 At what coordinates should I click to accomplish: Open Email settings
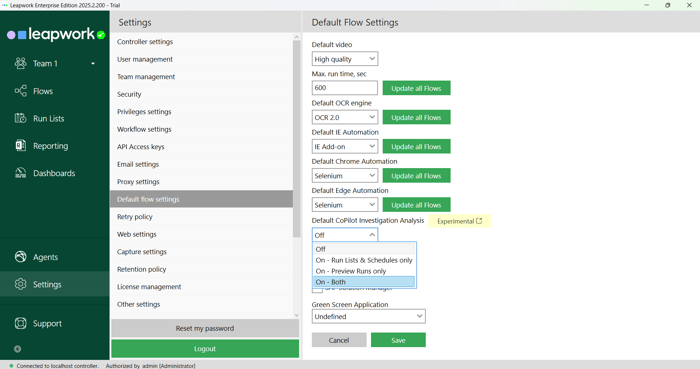tap(201, 164)
